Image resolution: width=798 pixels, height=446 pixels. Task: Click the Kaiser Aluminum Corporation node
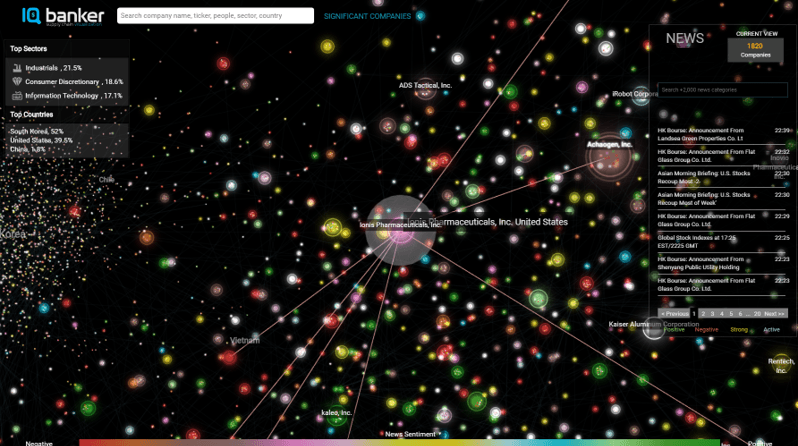653,328
